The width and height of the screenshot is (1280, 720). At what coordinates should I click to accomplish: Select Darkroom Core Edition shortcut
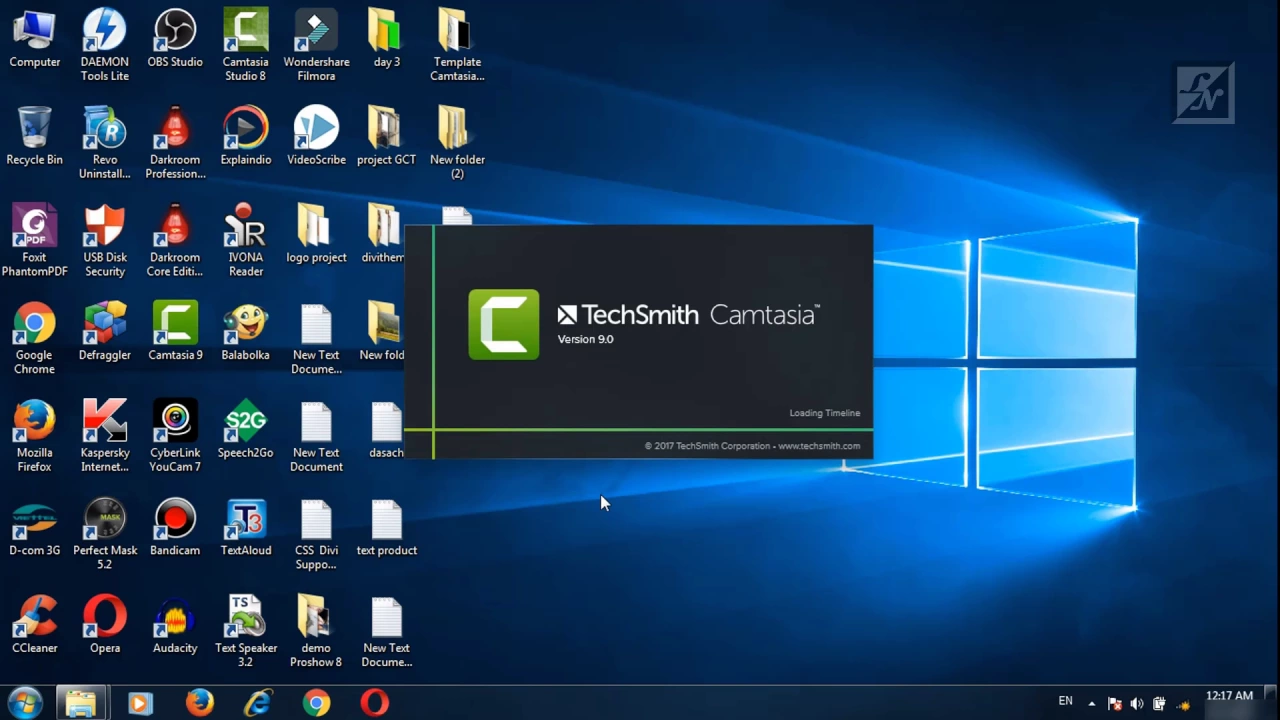[x=175, y=241]
